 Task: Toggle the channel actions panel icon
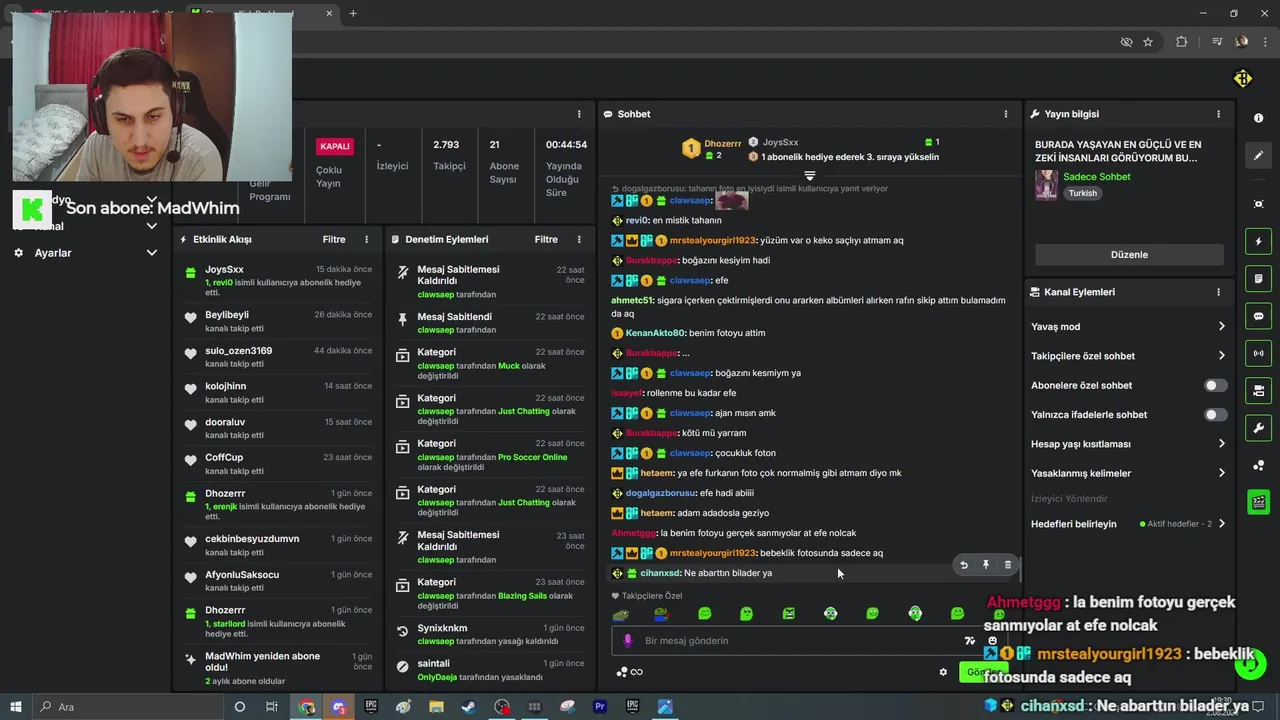coord(1258,390)
